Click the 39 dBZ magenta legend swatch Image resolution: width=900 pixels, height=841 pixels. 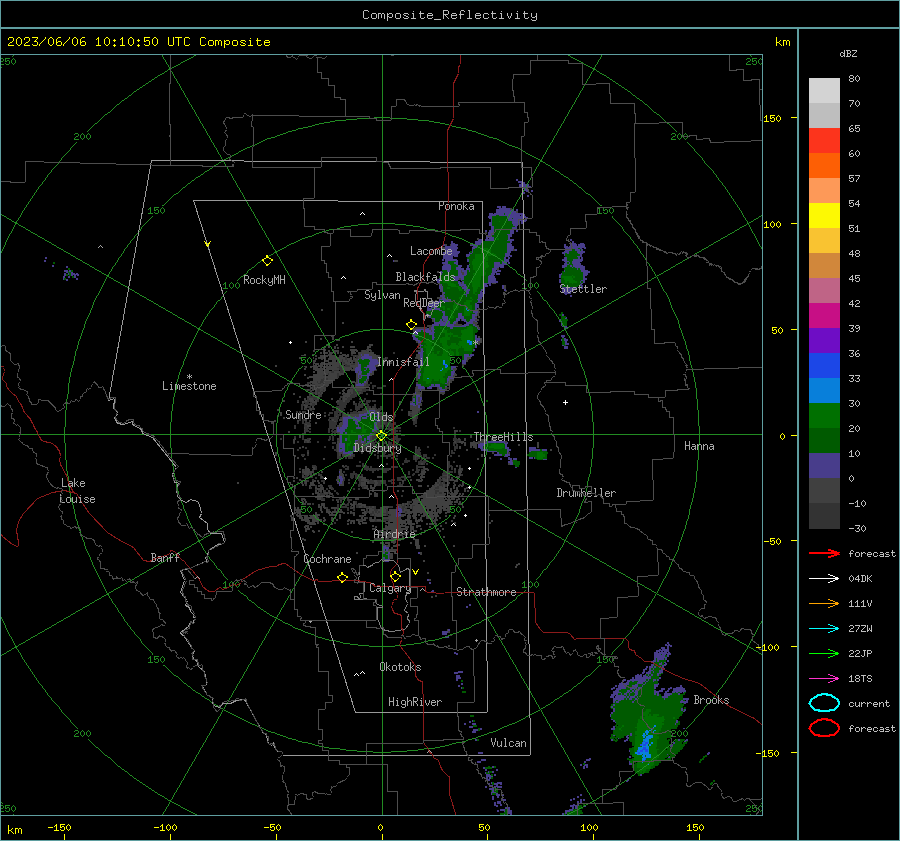(824, 315)
